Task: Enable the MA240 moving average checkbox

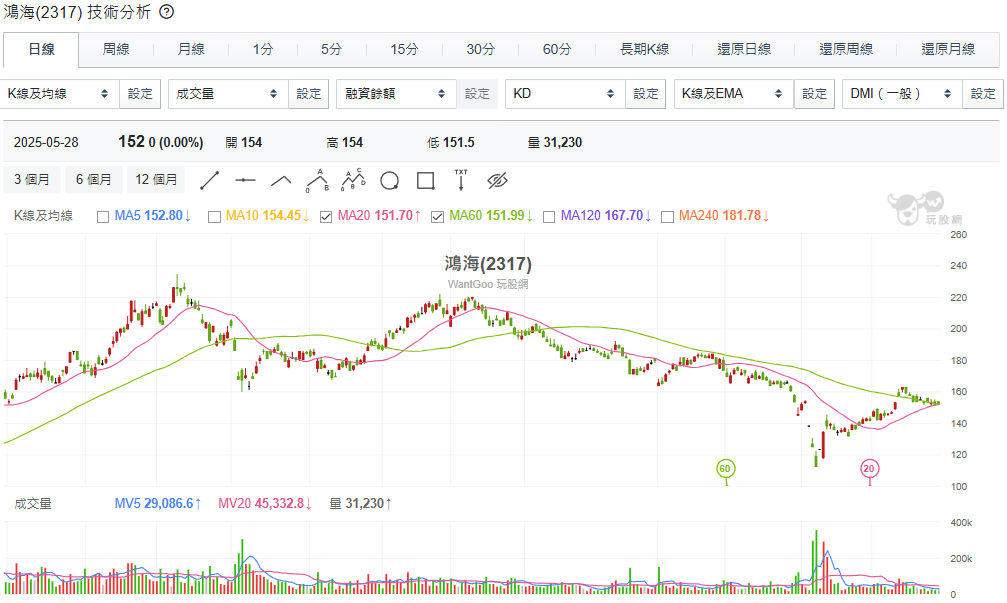Action: (x=667, y=216)
